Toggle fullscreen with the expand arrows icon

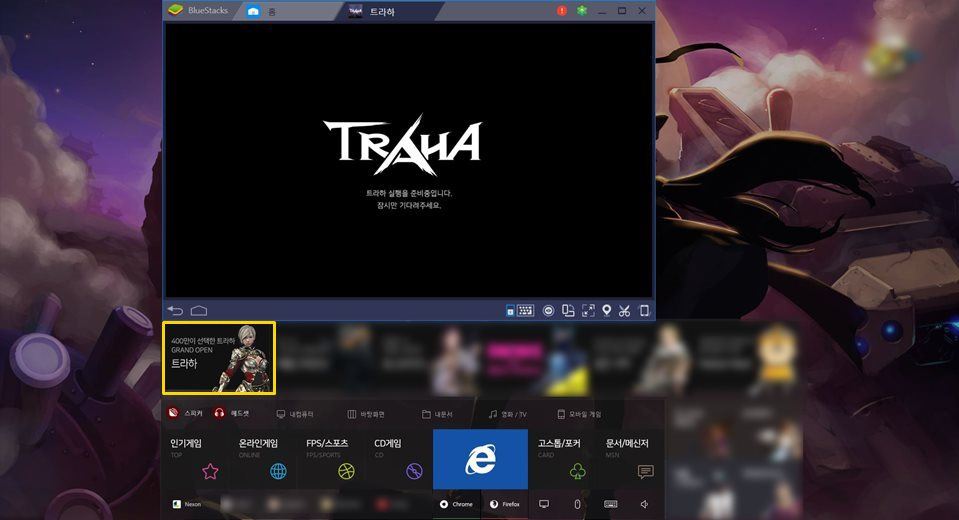click(x=588, y=311)
